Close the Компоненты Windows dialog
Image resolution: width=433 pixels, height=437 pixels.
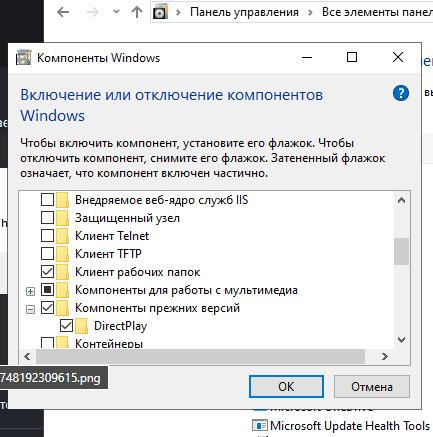[398, 57]
